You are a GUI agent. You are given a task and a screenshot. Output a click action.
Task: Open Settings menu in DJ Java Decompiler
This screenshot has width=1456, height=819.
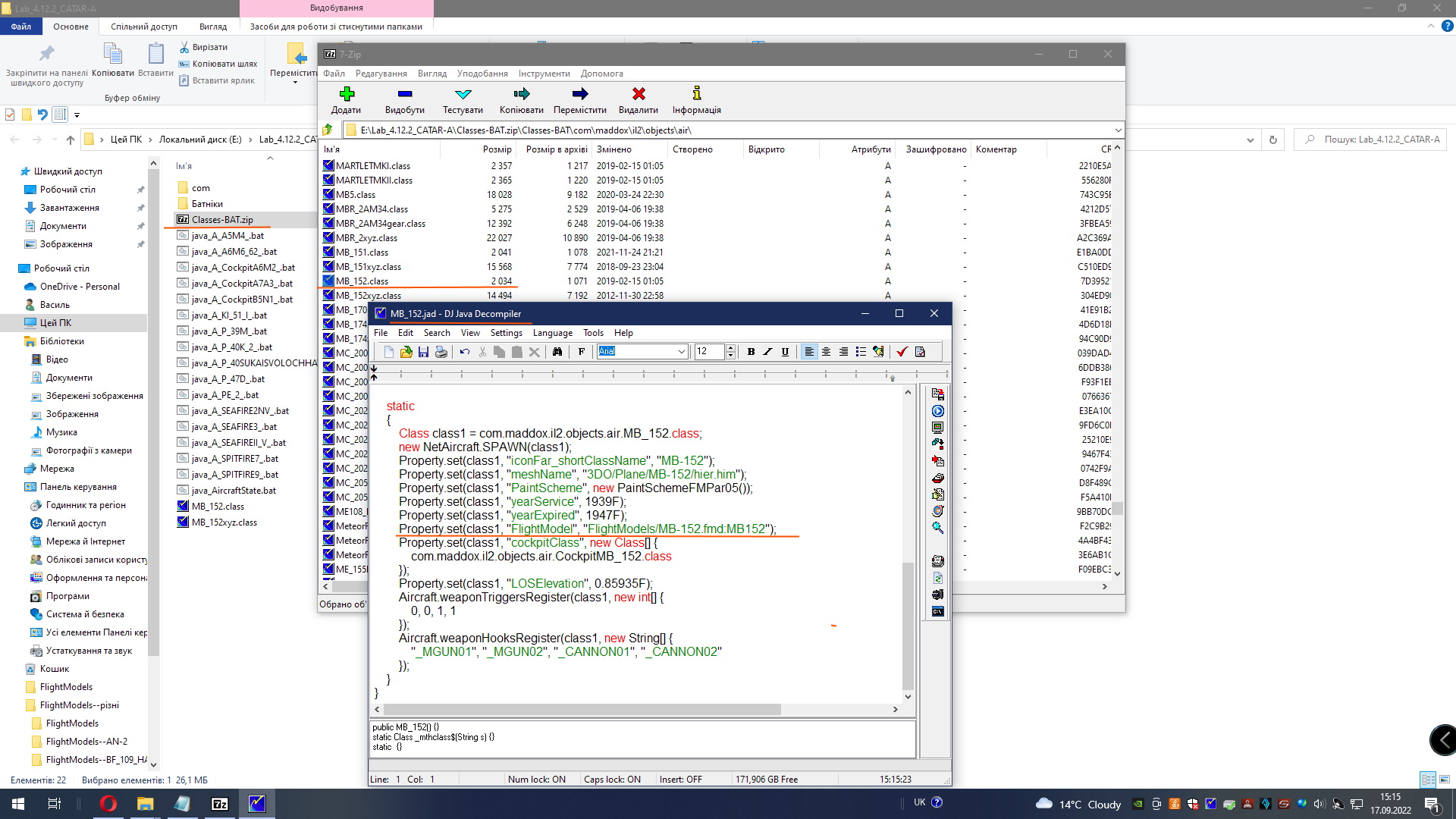coord(506,333)
